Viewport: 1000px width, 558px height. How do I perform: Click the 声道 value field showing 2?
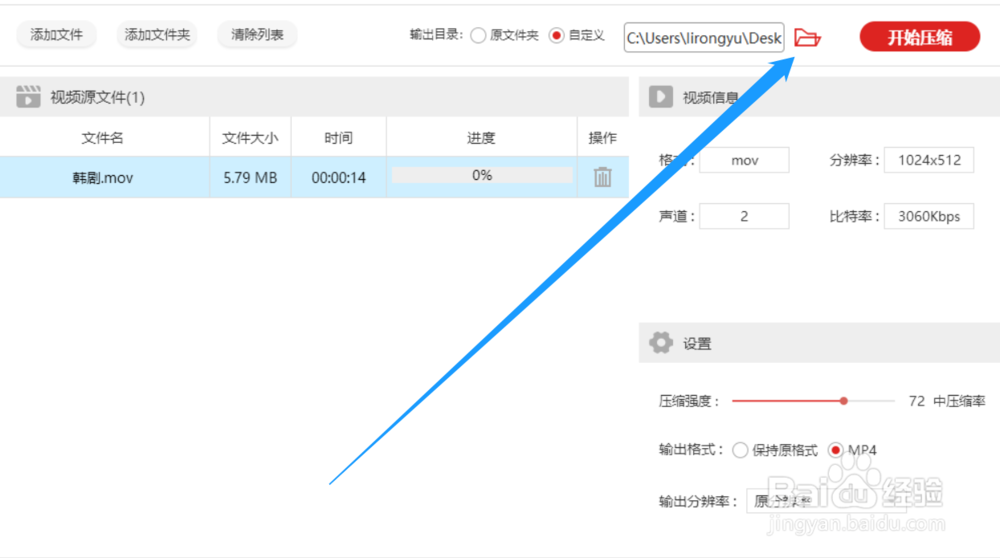[744, 216]
